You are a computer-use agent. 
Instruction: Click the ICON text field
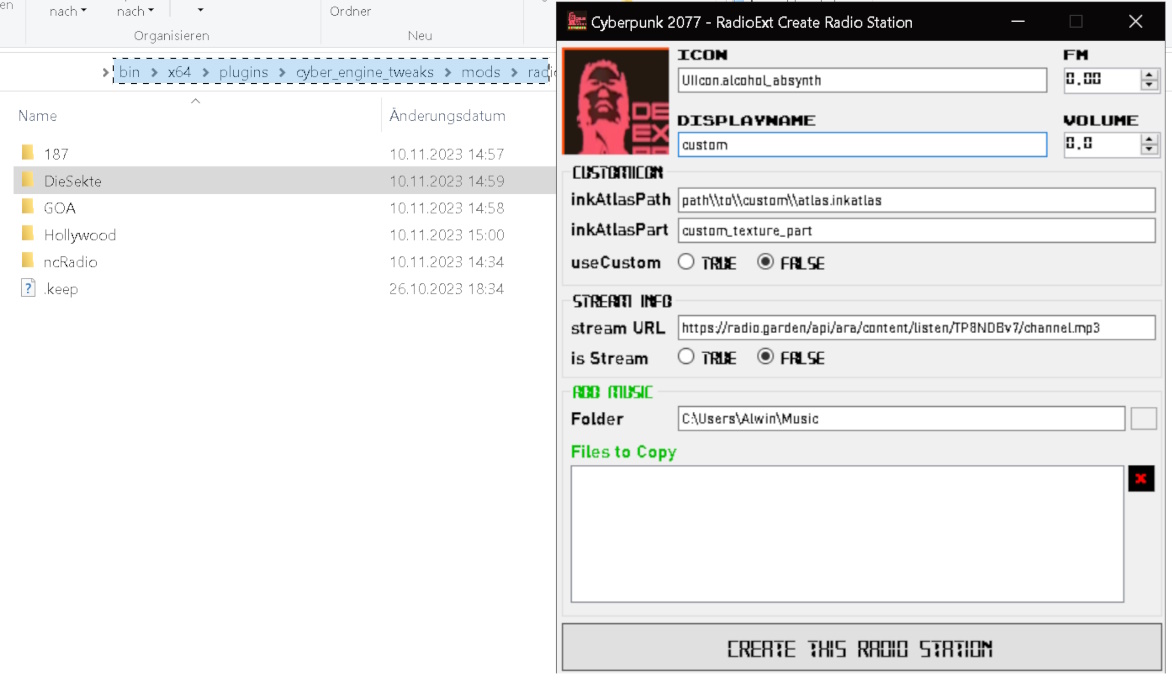point(862,80)
